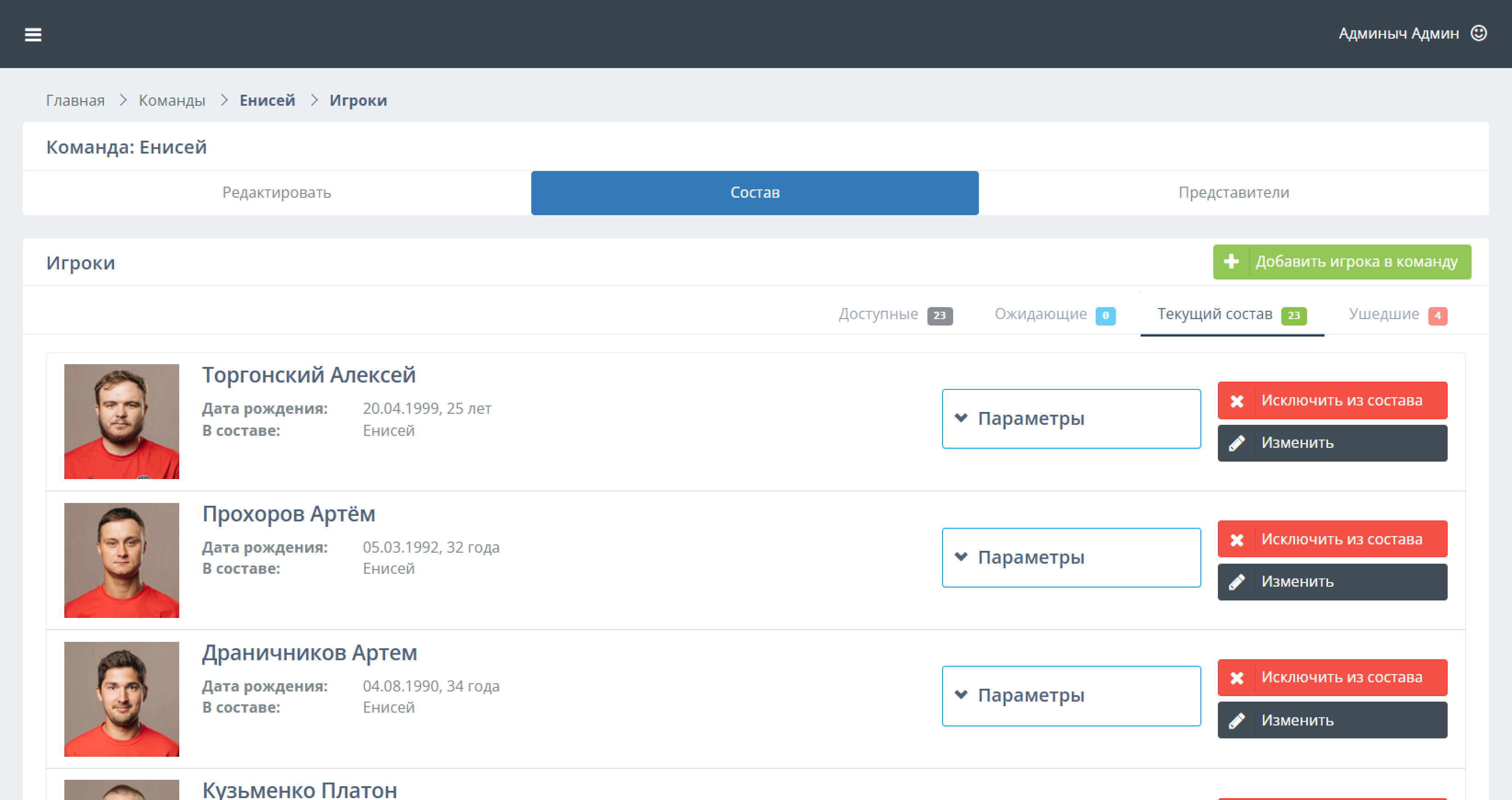
Task: Open the hamburger menu icon
Action: tap(33, 34)
